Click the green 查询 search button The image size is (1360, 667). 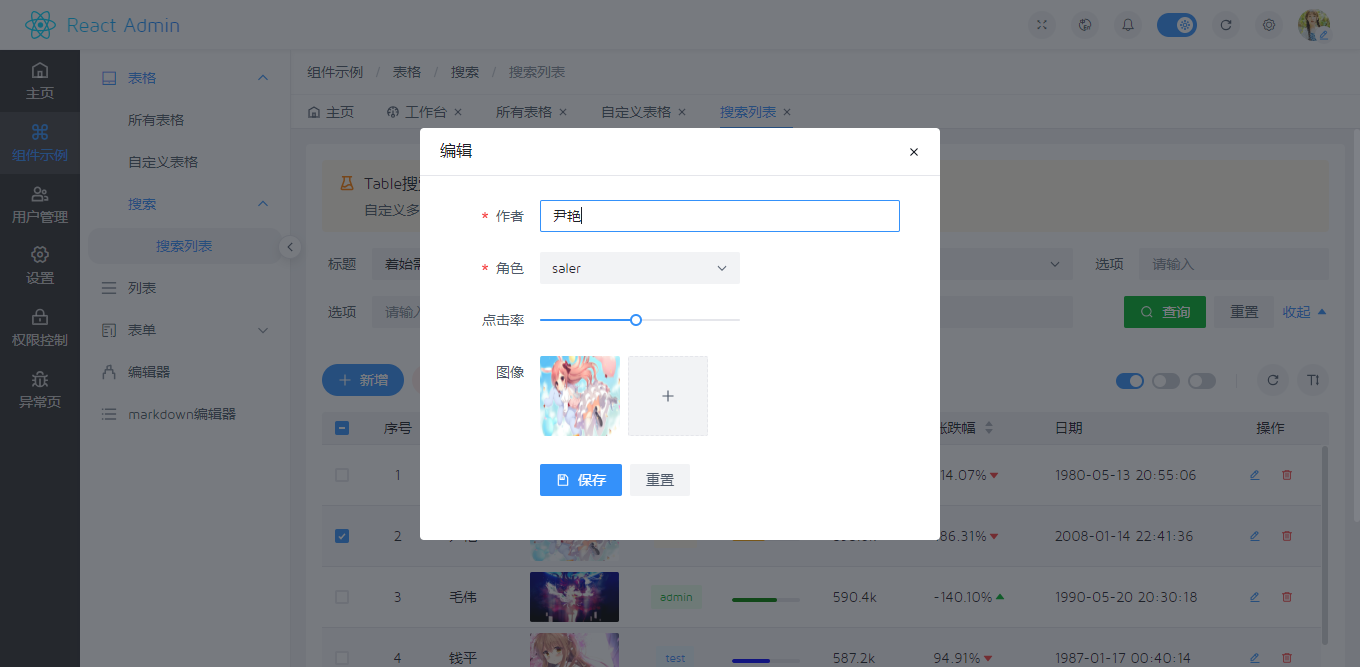click(1164, 311)
